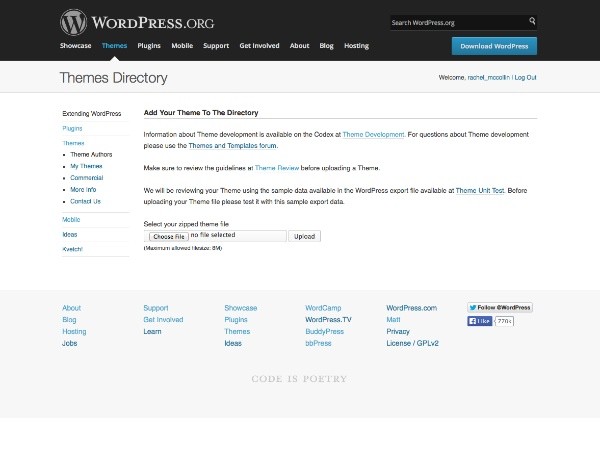The width and height of the screenshot is (600, 467).
Task: Click the Choose File button
Action: [169, 237]
